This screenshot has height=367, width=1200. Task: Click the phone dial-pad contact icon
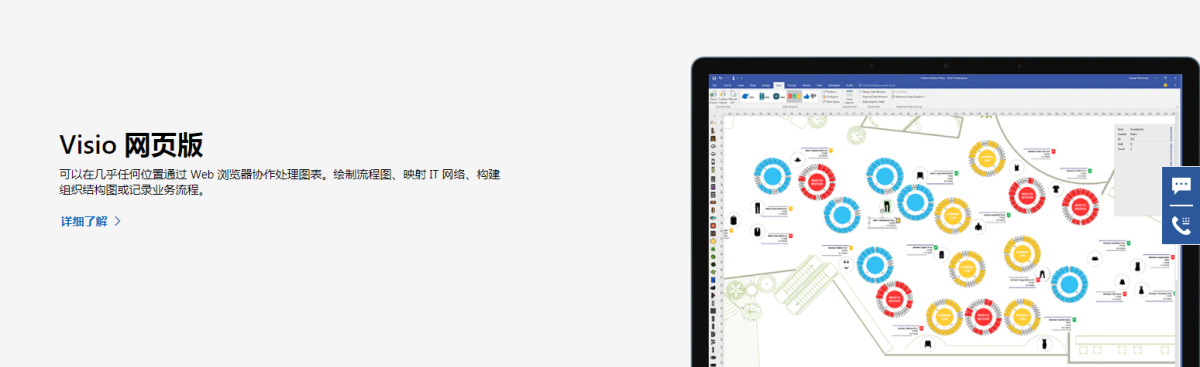click(x=1181, y=225)
